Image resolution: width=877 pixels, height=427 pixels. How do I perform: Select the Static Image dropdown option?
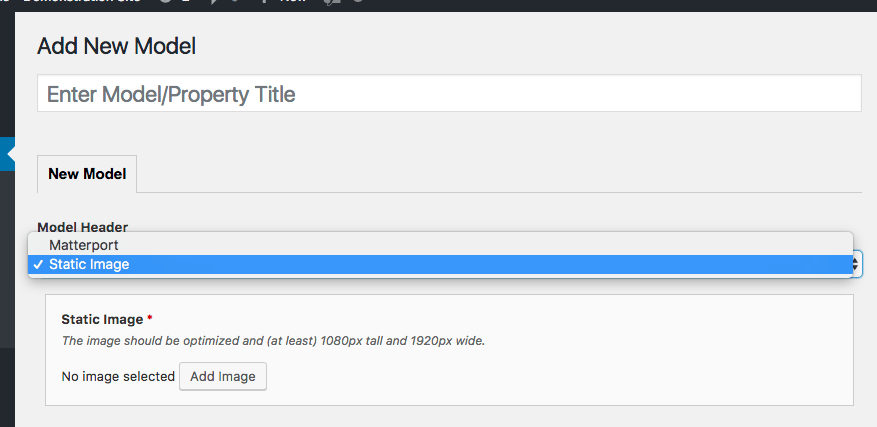(440, 264)
